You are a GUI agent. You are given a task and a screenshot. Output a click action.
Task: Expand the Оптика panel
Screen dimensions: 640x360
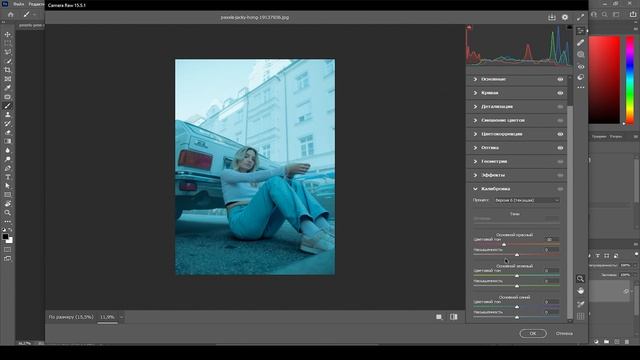tap(475, 148)
